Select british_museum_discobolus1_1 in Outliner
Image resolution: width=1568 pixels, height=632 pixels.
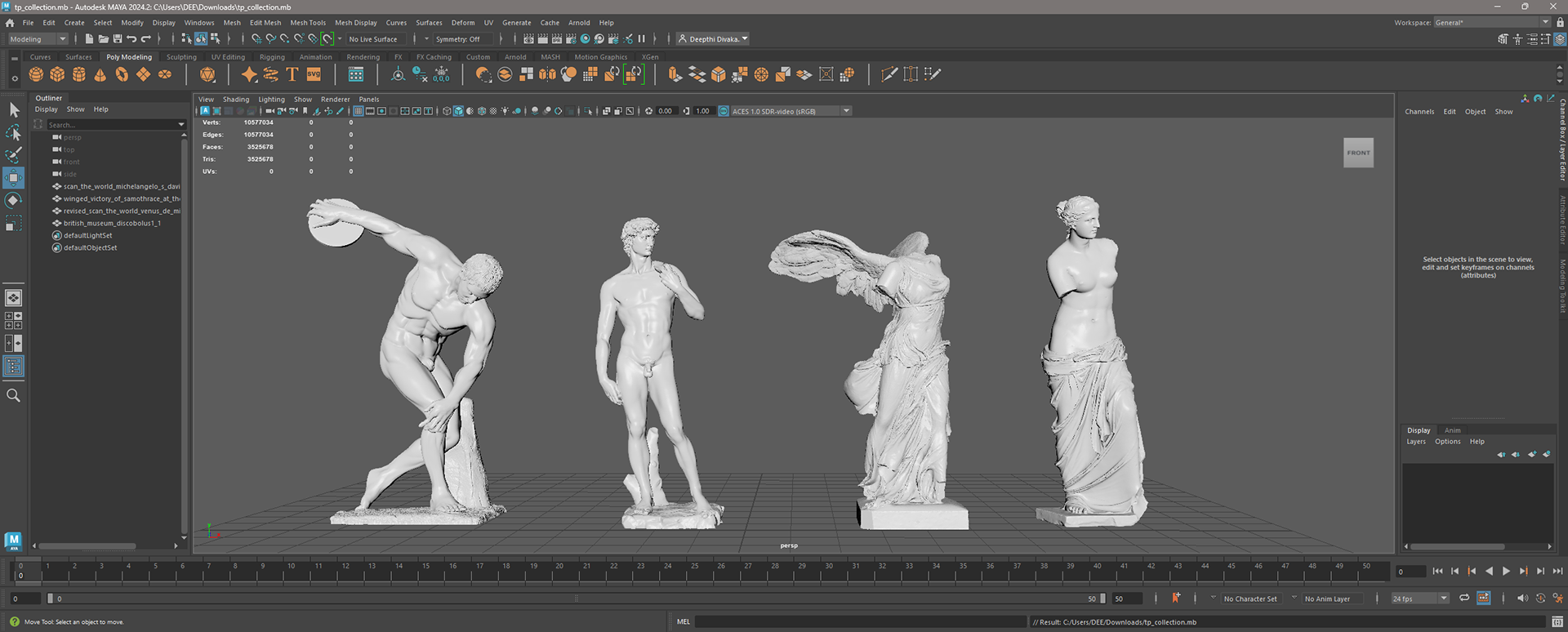coord(112,223)
